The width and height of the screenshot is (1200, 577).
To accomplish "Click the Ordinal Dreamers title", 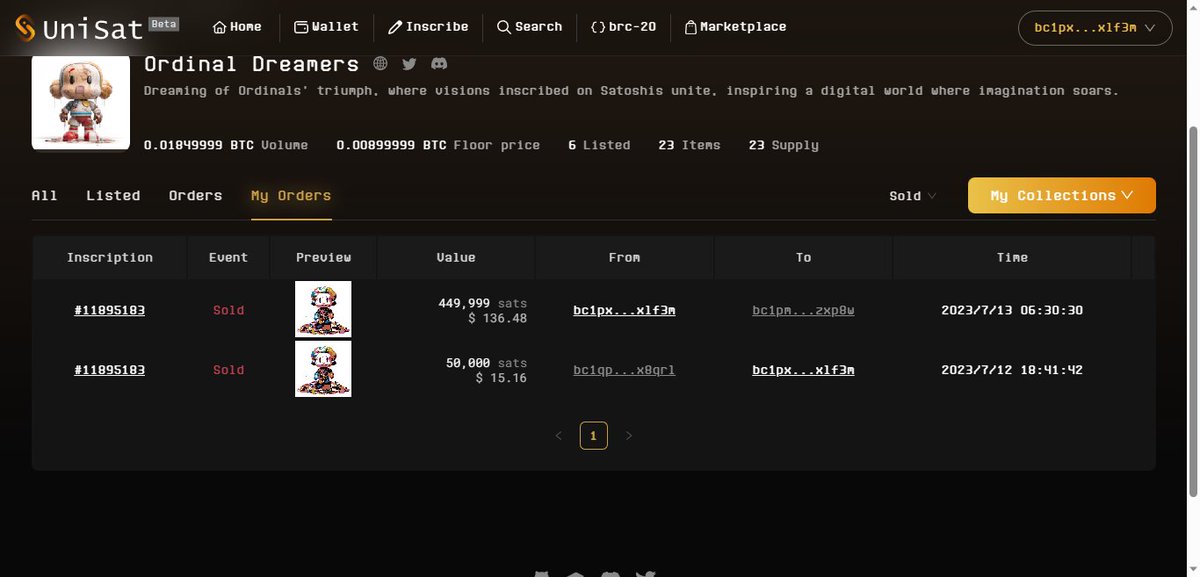I will (251, 64).
